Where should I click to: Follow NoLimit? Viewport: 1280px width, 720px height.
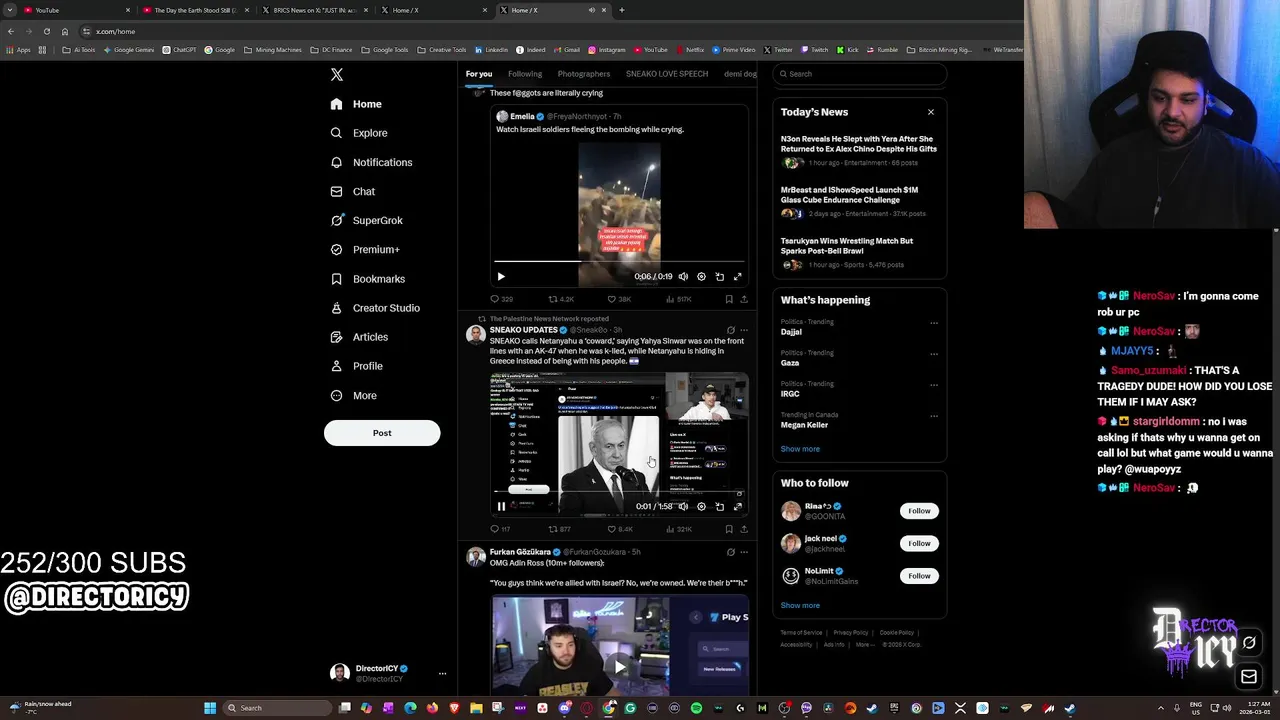[x=919, y=576]
